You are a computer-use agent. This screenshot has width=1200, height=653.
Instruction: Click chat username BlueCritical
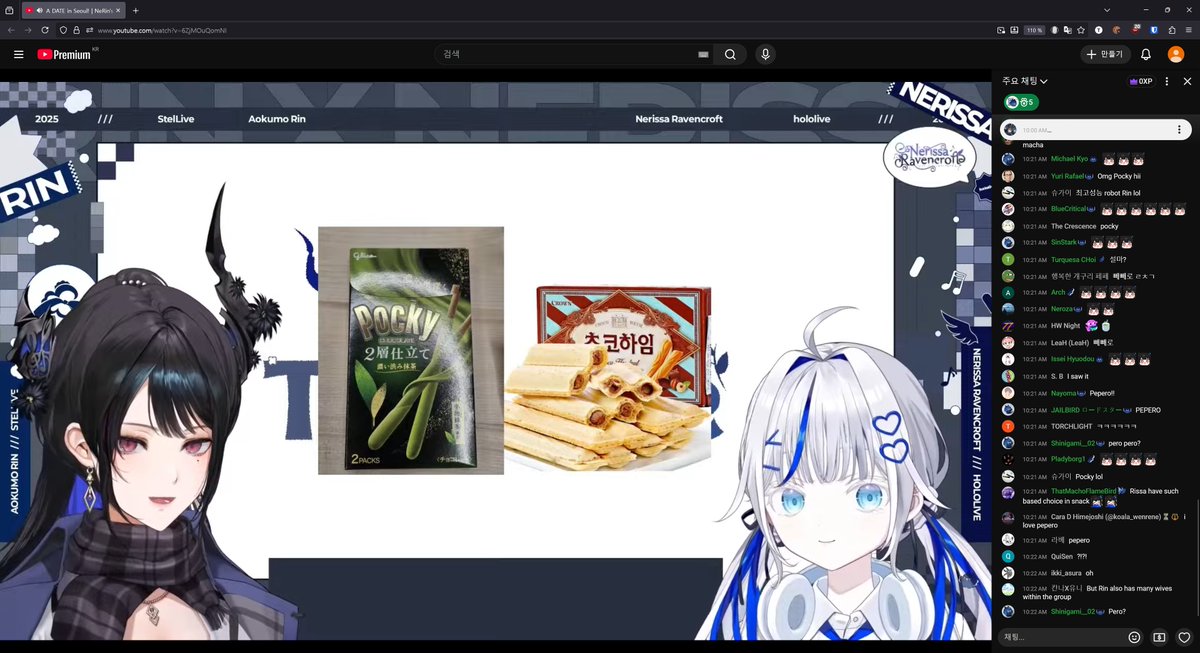click(1069, 209)
